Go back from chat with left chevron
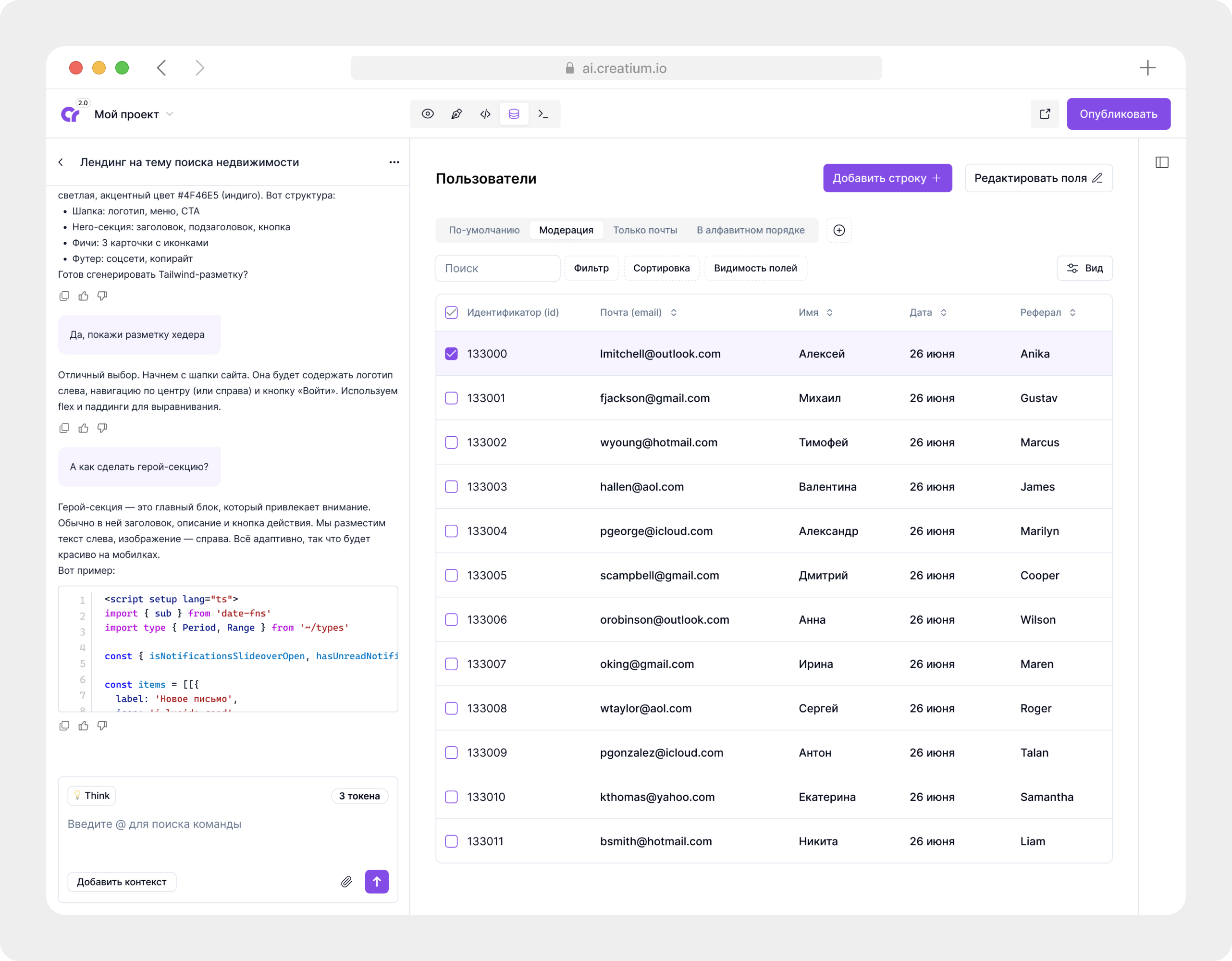 pyautogui.click(x=61, y=162)
